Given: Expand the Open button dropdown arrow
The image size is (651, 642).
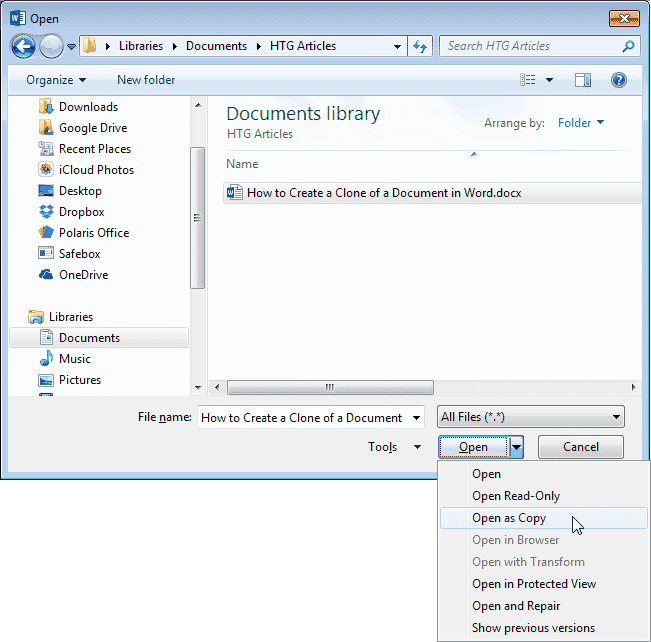Looking at the screenshot, I should pos(517,447).
